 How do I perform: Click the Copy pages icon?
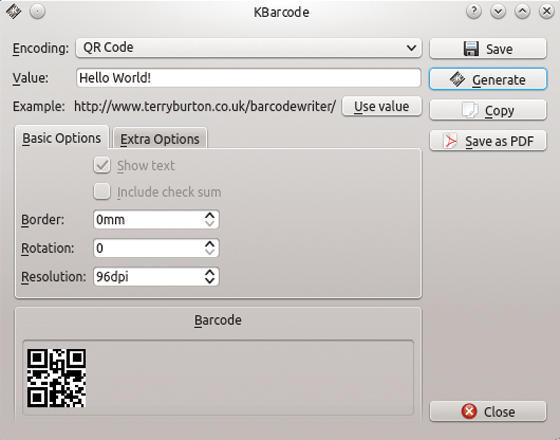click(469, 110)
